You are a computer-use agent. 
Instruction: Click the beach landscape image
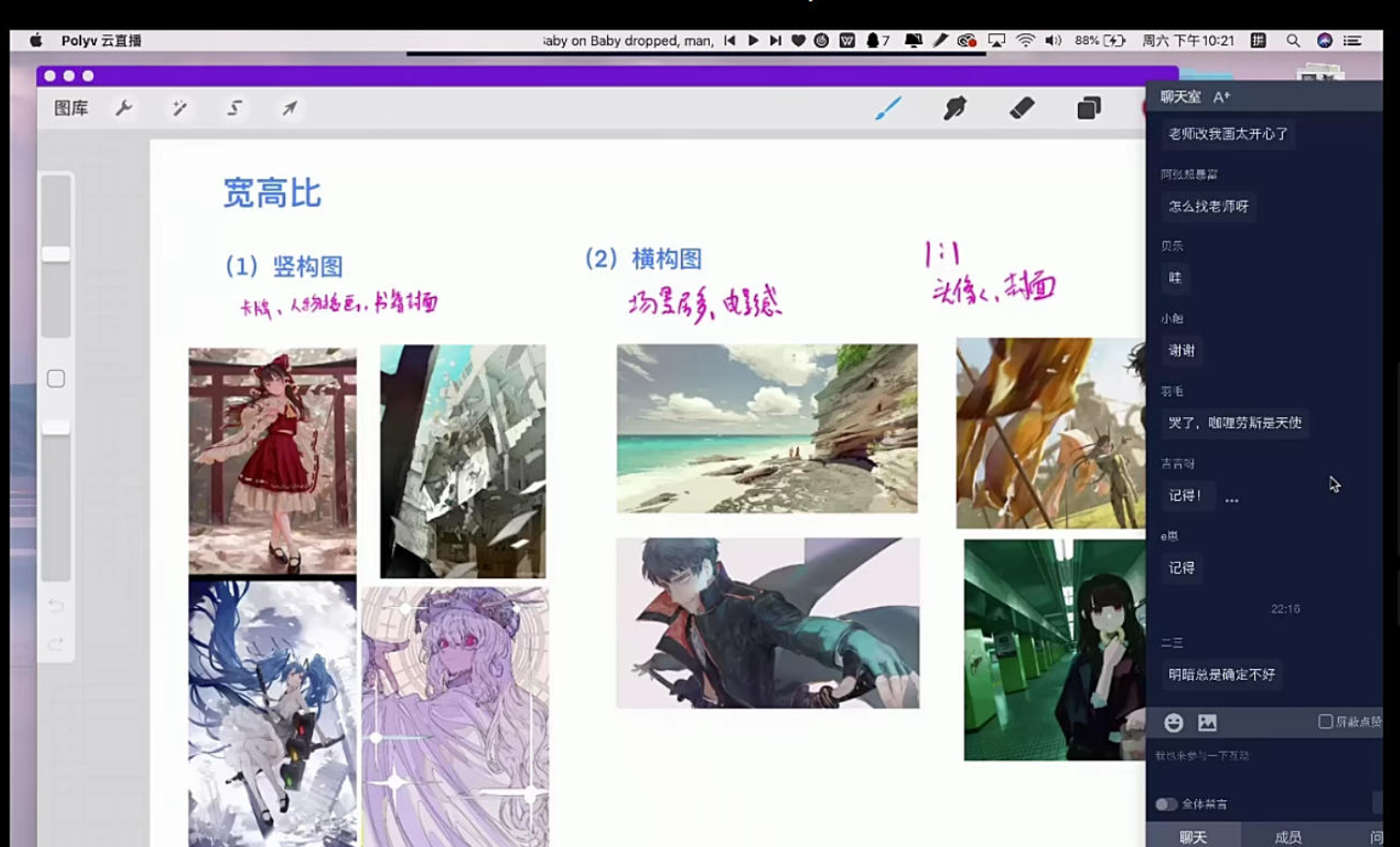tap(767, 428)
